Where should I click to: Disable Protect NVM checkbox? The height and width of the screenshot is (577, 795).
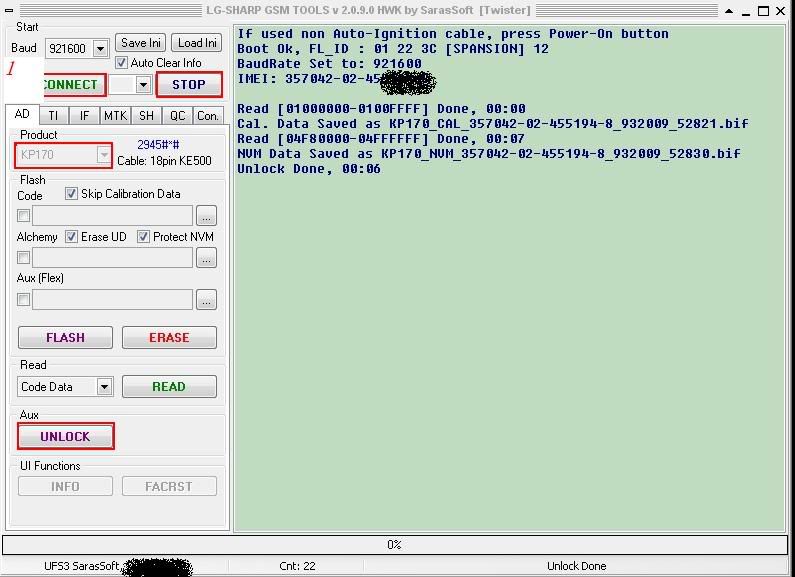click(x=143, y=237)
